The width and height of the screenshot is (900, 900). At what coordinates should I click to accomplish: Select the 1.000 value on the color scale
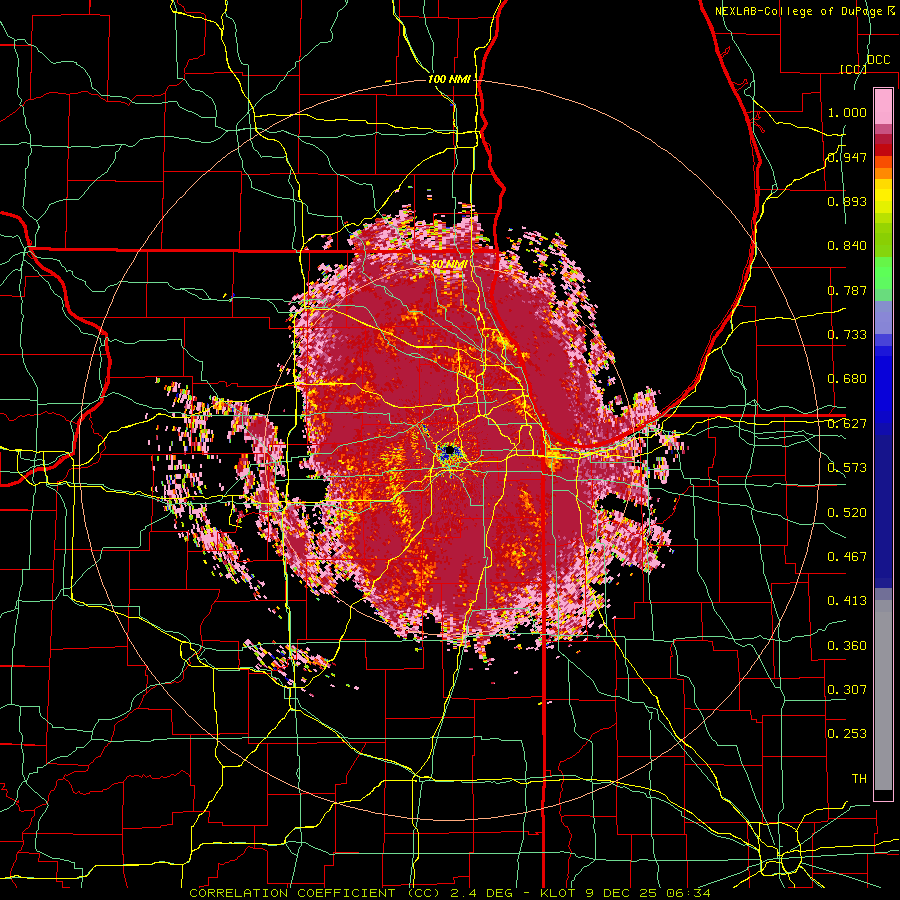847,112
